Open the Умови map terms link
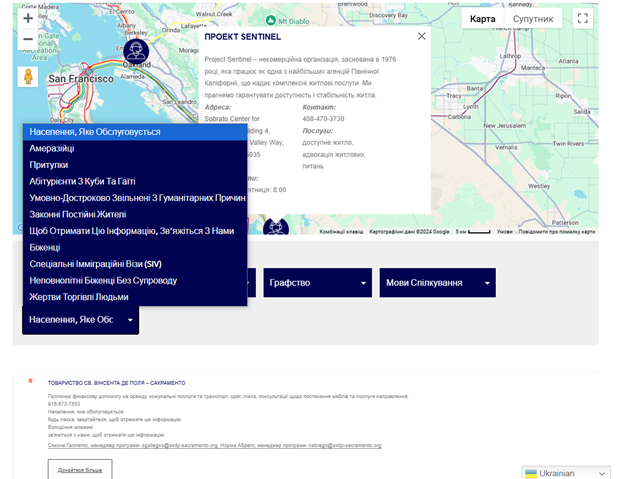 [x=504, y=232]
